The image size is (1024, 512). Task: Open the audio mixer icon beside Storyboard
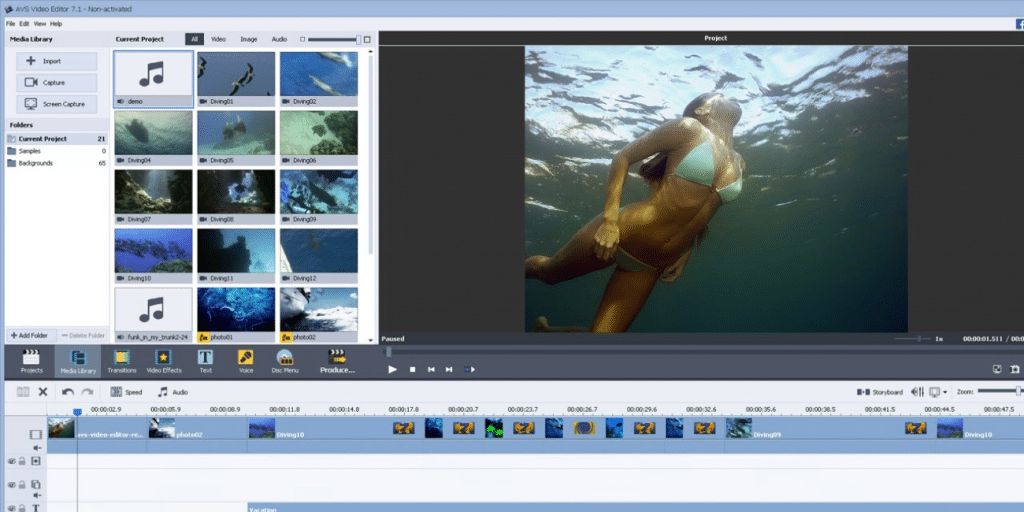pos(918,392)
